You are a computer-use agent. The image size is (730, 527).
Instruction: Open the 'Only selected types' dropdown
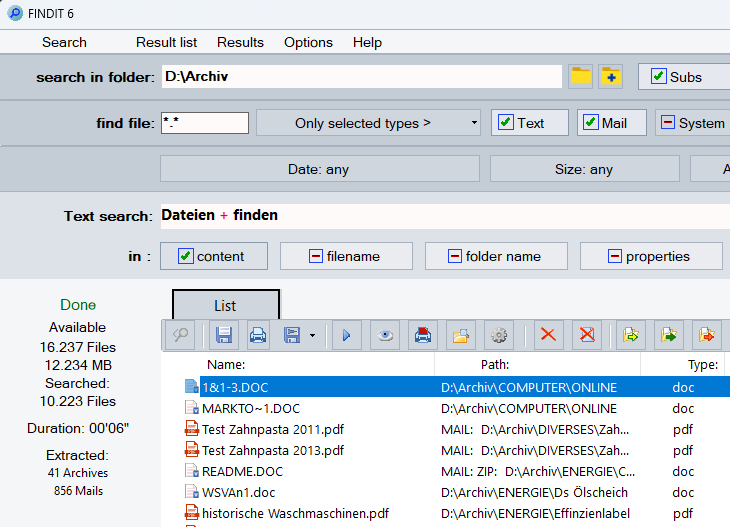click(369, 123)
